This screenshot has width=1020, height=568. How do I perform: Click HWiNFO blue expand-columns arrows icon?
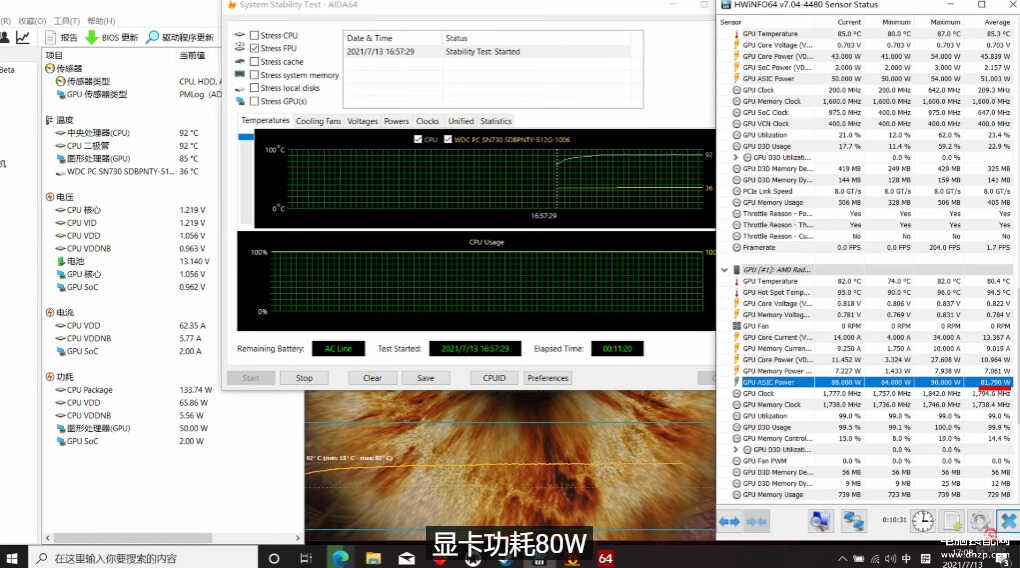point(729,522)
